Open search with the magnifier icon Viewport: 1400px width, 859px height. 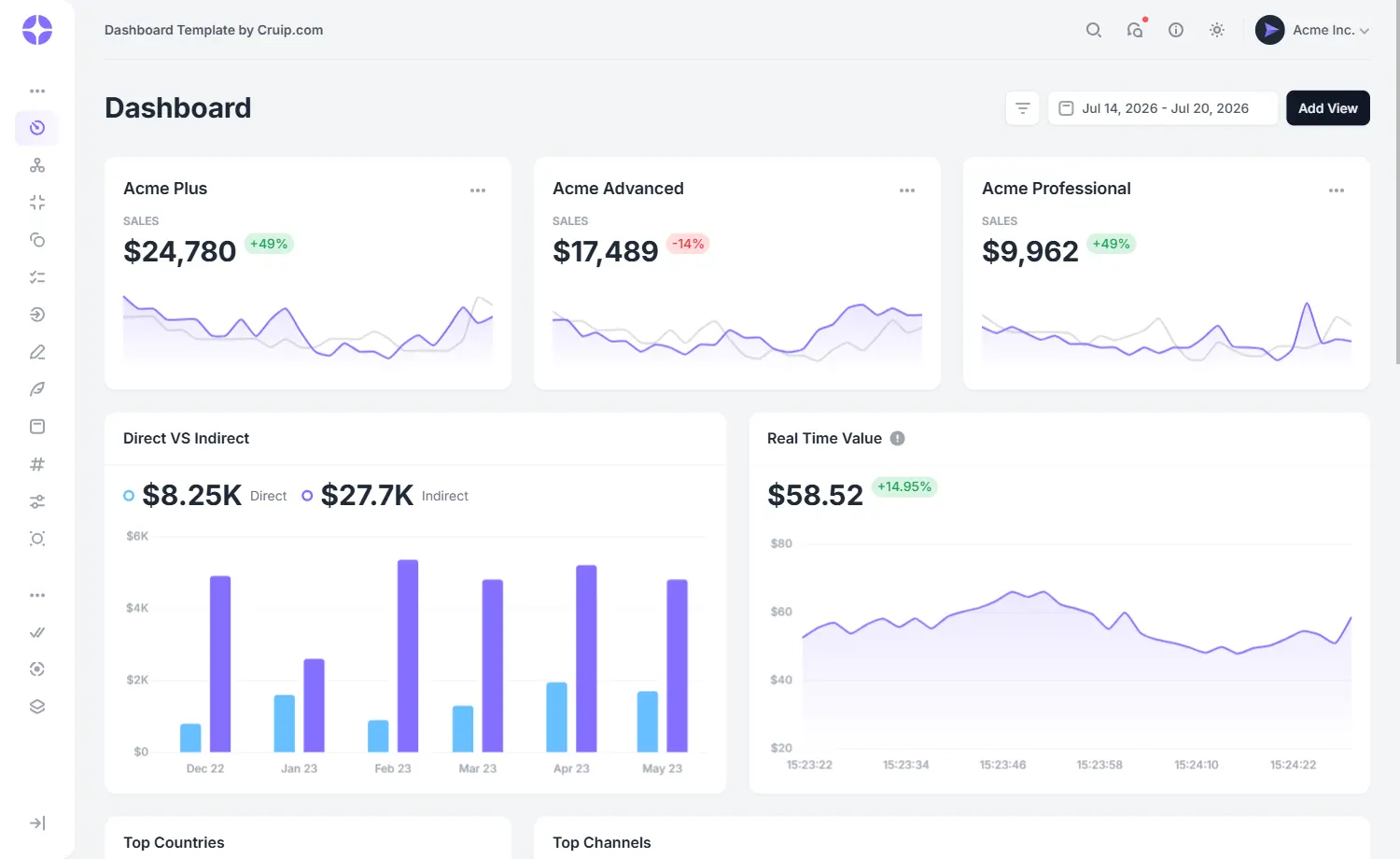[x=1094, y=30]
